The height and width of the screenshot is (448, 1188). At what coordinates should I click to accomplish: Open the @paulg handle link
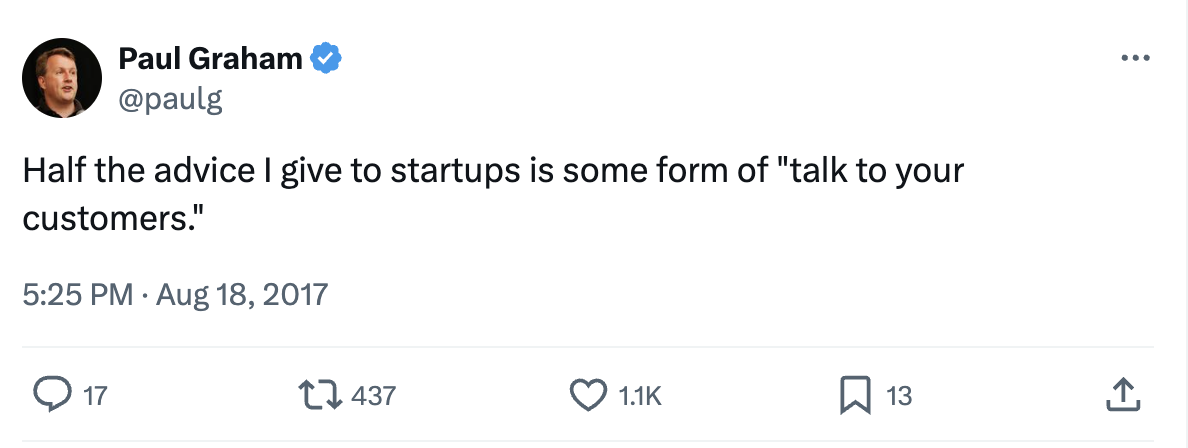click(170, 98)
